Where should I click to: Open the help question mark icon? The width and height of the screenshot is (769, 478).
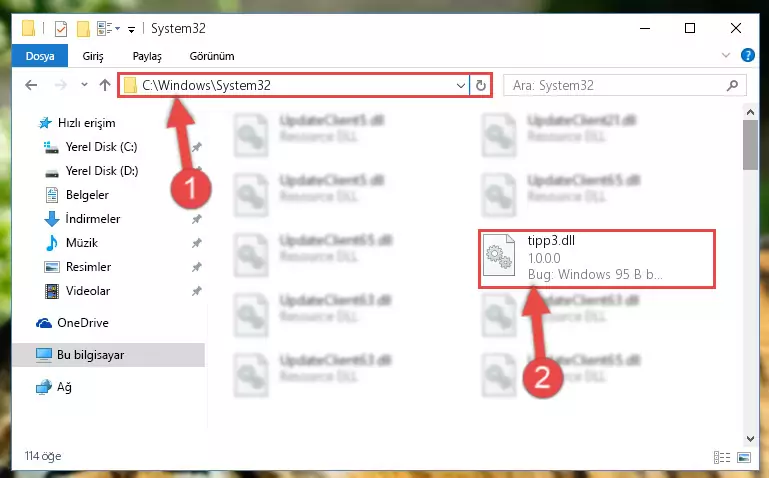point(747,55)
